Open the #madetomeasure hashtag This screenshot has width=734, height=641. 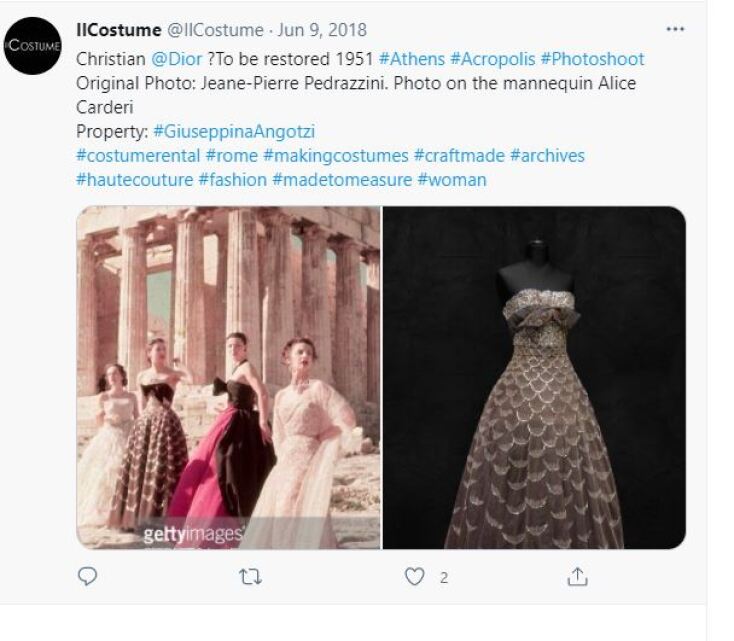tap(342, 180)
